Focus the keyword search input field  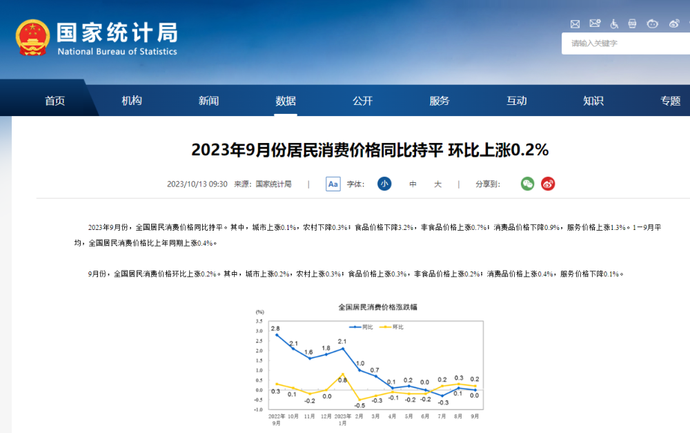[626, 44]
